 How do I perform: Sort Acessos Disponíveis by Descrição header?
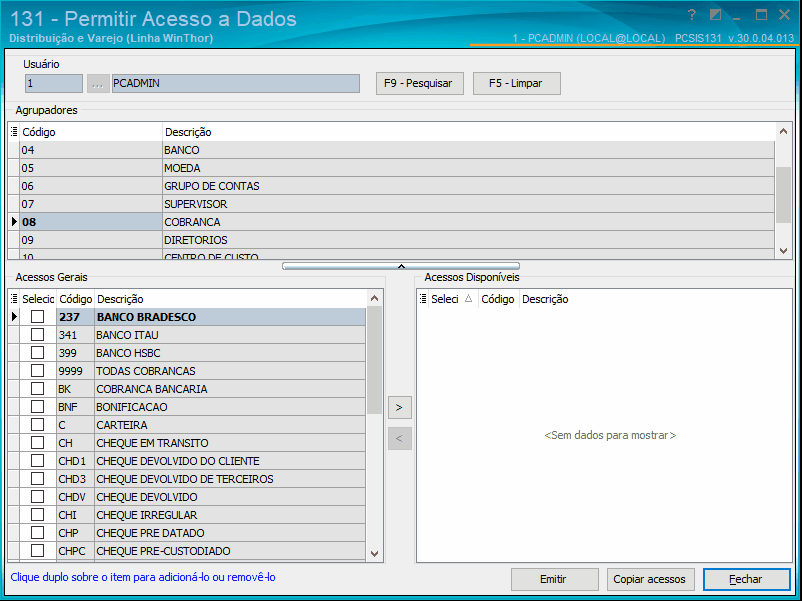coord(655,299)
